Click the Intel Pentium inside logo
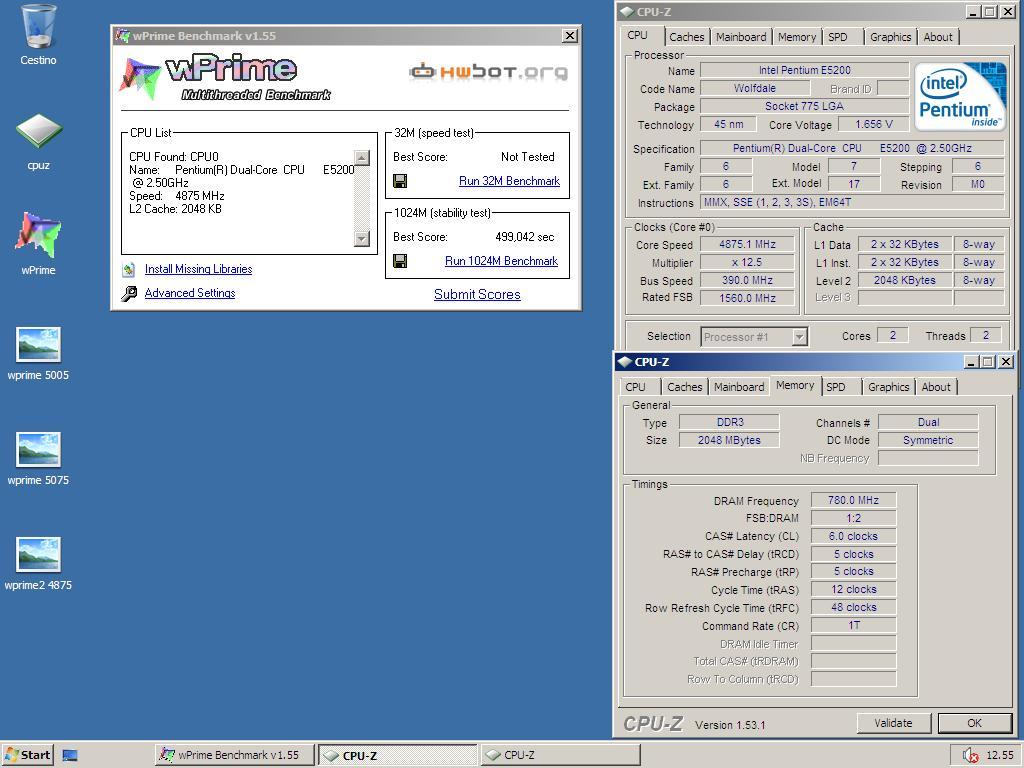The height and width of the screenshot is (768, 1024). click(x=960, y=96)
